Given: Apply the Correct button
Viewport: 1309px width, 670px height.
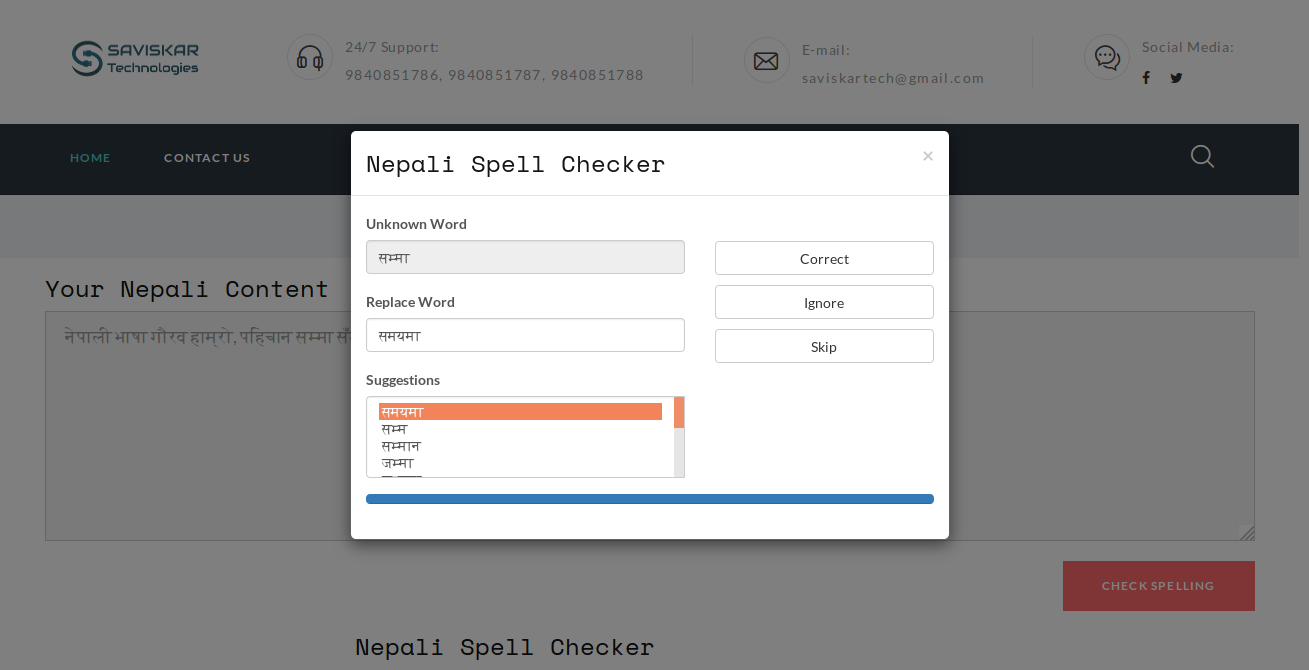Looking at the screenshot, I should 824,258.
